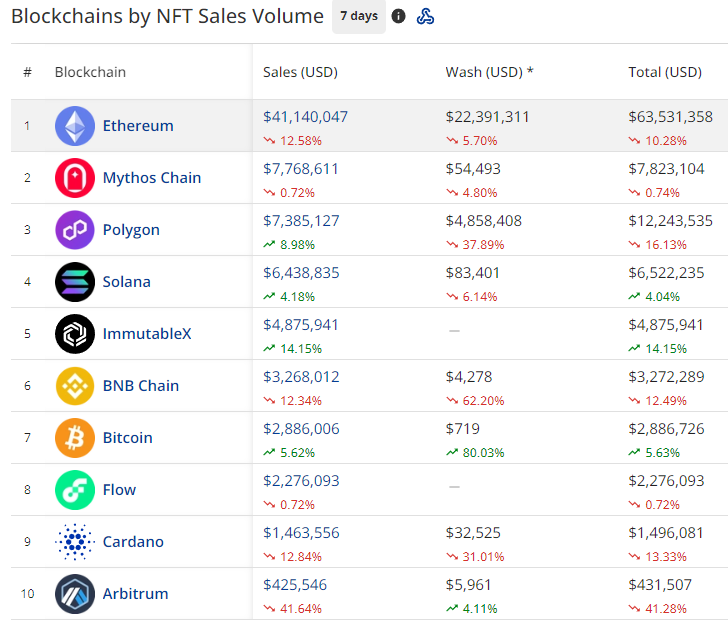The width and height of the screenshot is (728, 620).
Task: Open the Polygon blockchain link
Action: click(x=131, y=230)
